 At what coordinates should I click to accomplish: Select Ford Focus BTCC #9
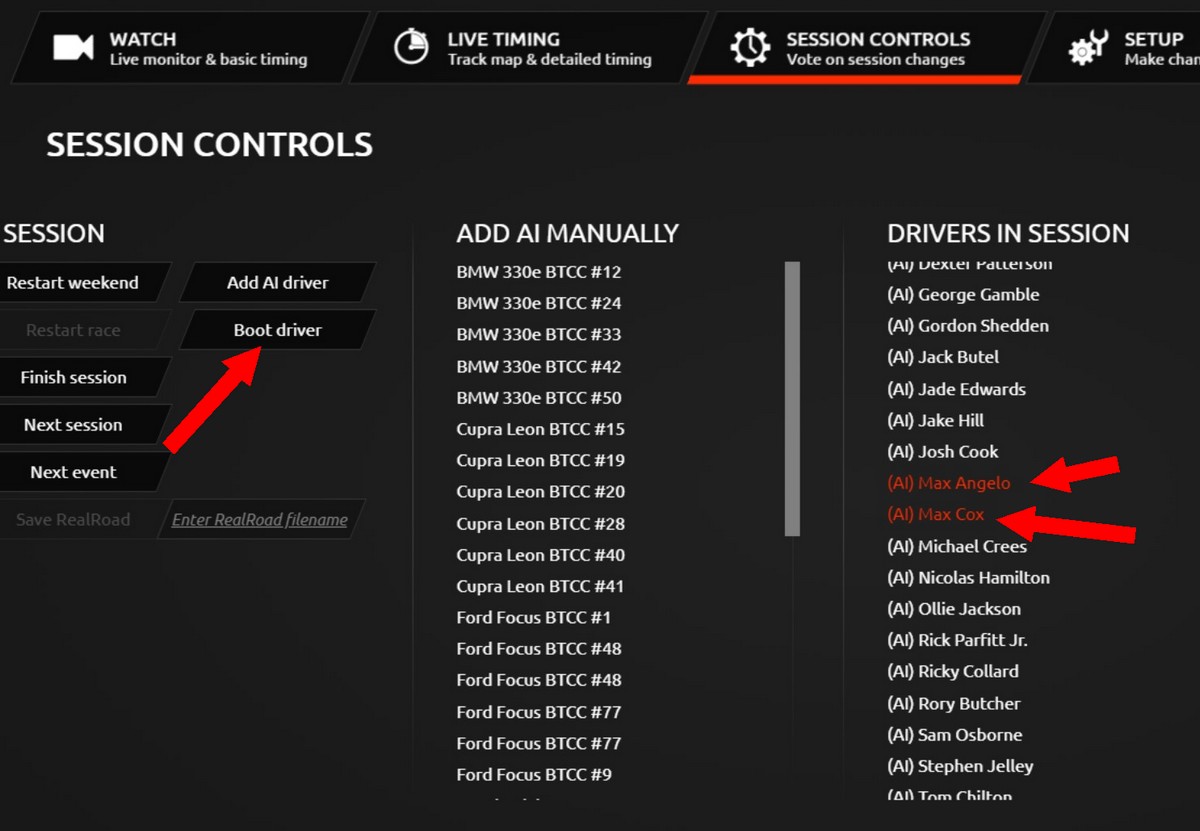(x=534, y=774)
